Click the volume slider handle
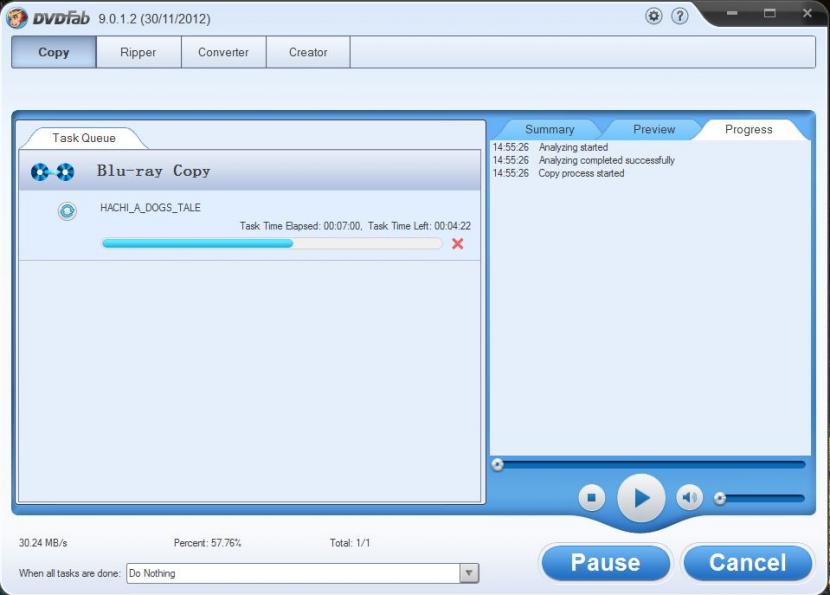This screenshot has width=830, height=595. click(x=720, y=498)
